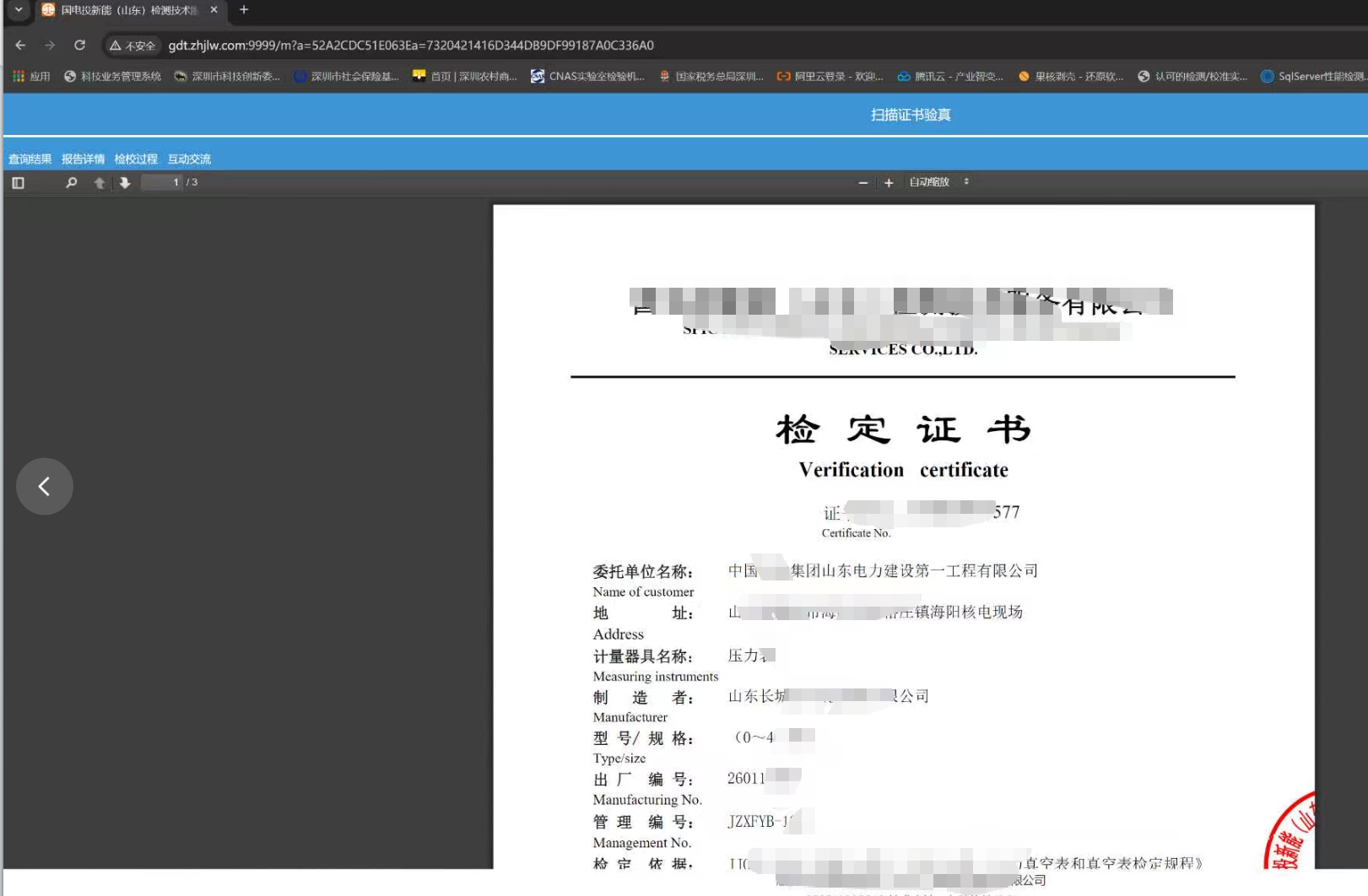Open the 不安全 site security info
Viewport: 1368px width, 896px height.
132,46
